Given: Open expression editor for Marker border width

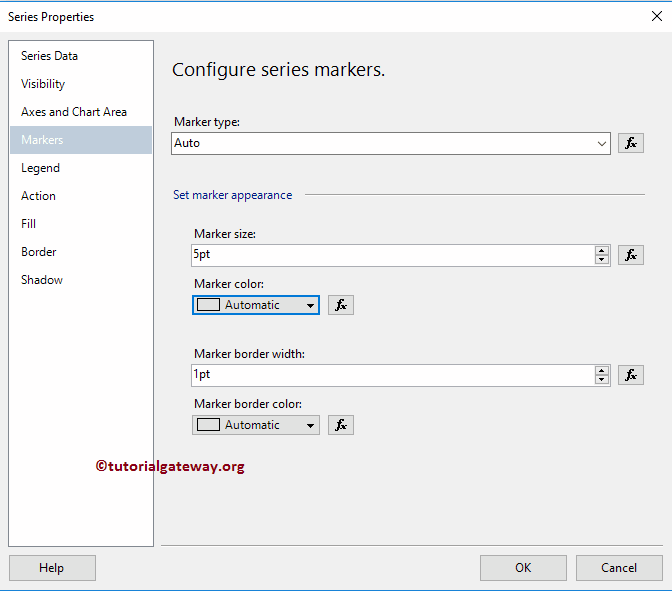Looking at the screenshot, I should (630, 375).
